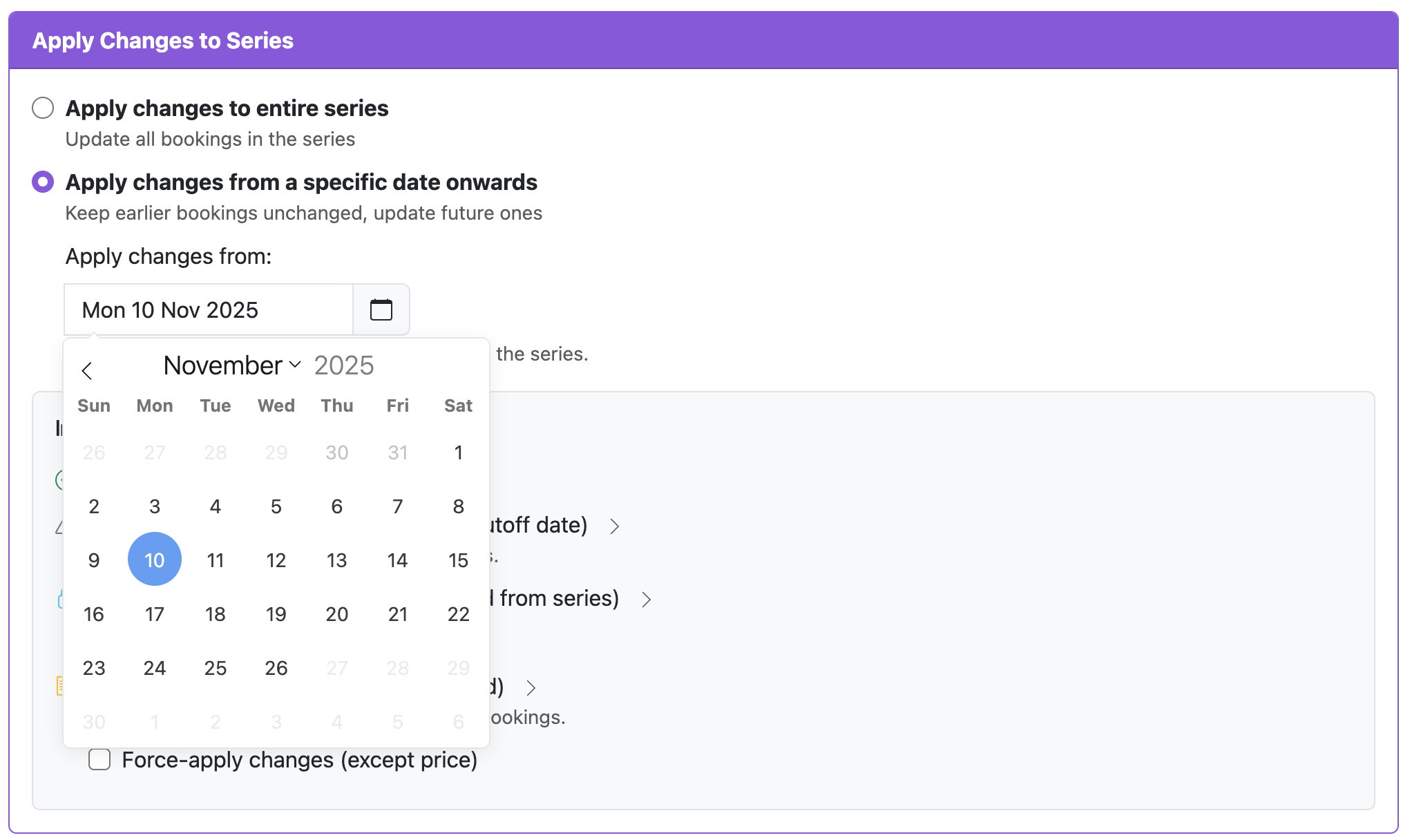Click the green circular icon in the info panel
The image size is (1412, 840).
(x=61, y=479)
